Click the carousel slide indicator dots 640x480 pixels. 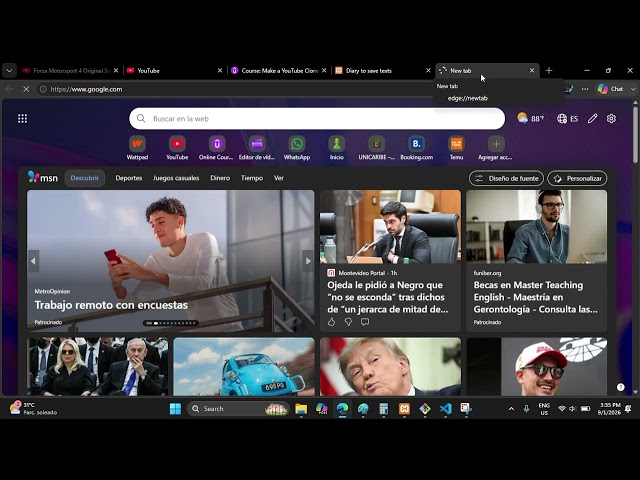point(171,323)
